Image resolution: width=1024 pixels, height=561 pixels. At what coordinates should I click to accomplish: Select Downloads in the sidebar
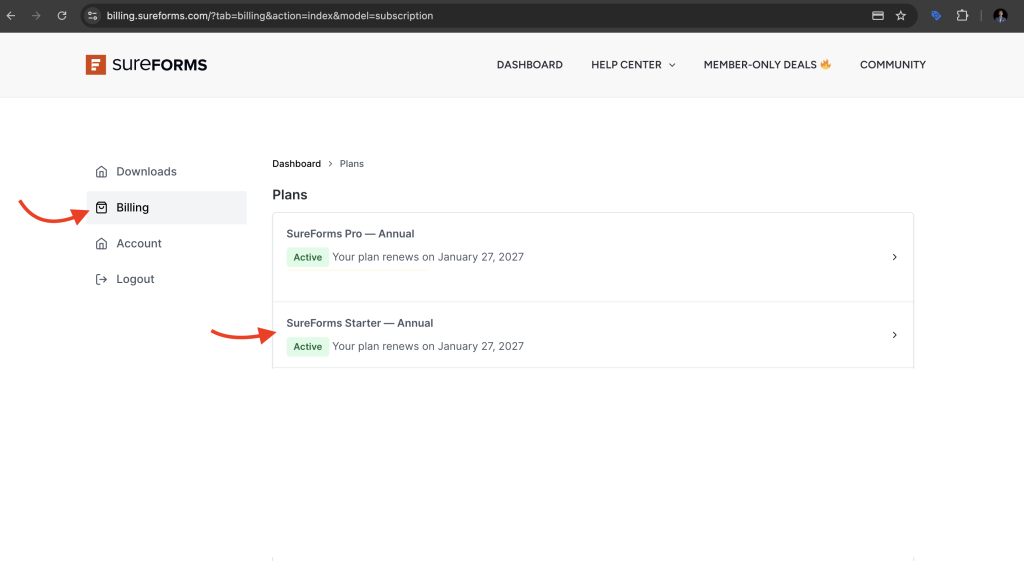coord(167,172)
